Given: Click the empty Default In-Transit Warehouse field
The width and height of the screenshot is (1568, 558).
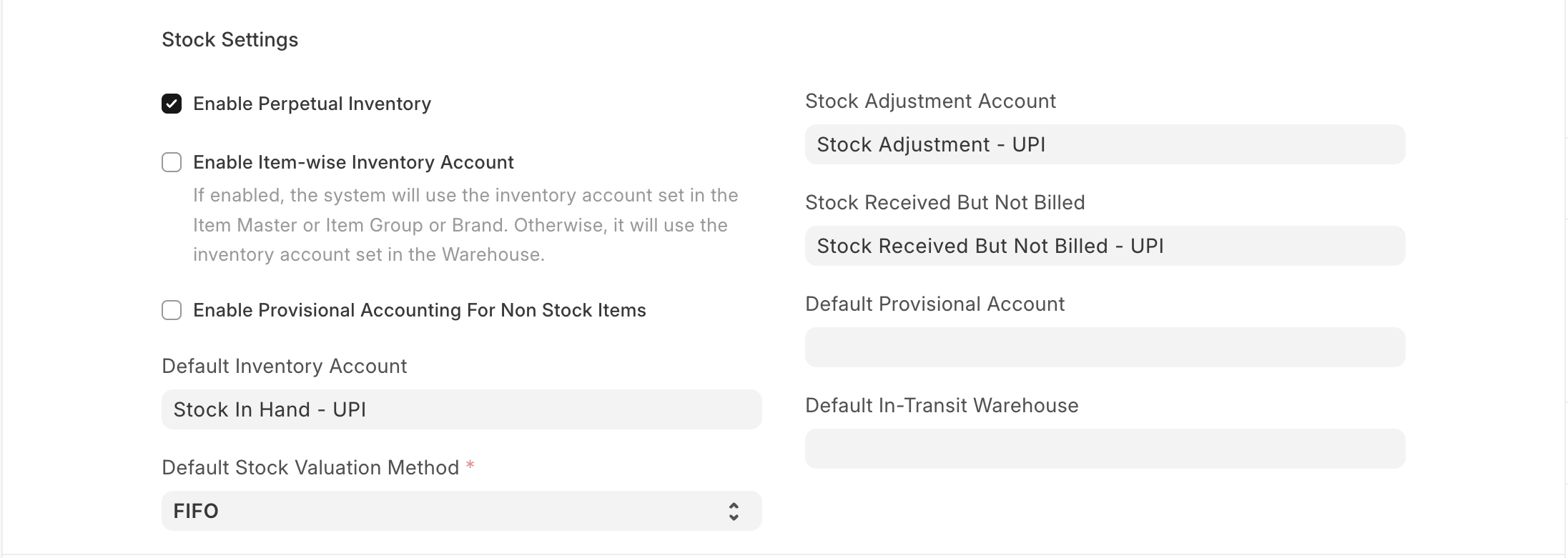Looking at the screenshot, I should [x=1104, y=448].
